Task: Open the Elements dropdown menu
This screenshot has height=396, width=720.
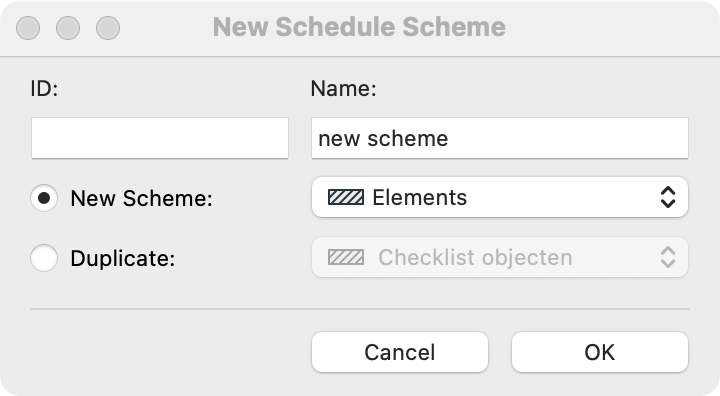Action: click(500, 198)
